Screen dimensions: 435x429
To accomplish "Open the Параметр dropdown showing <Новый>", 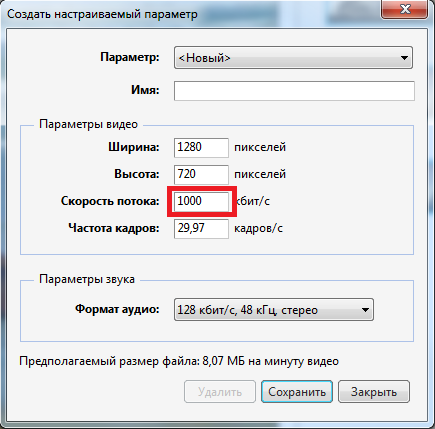I will [x=293, y=58].
